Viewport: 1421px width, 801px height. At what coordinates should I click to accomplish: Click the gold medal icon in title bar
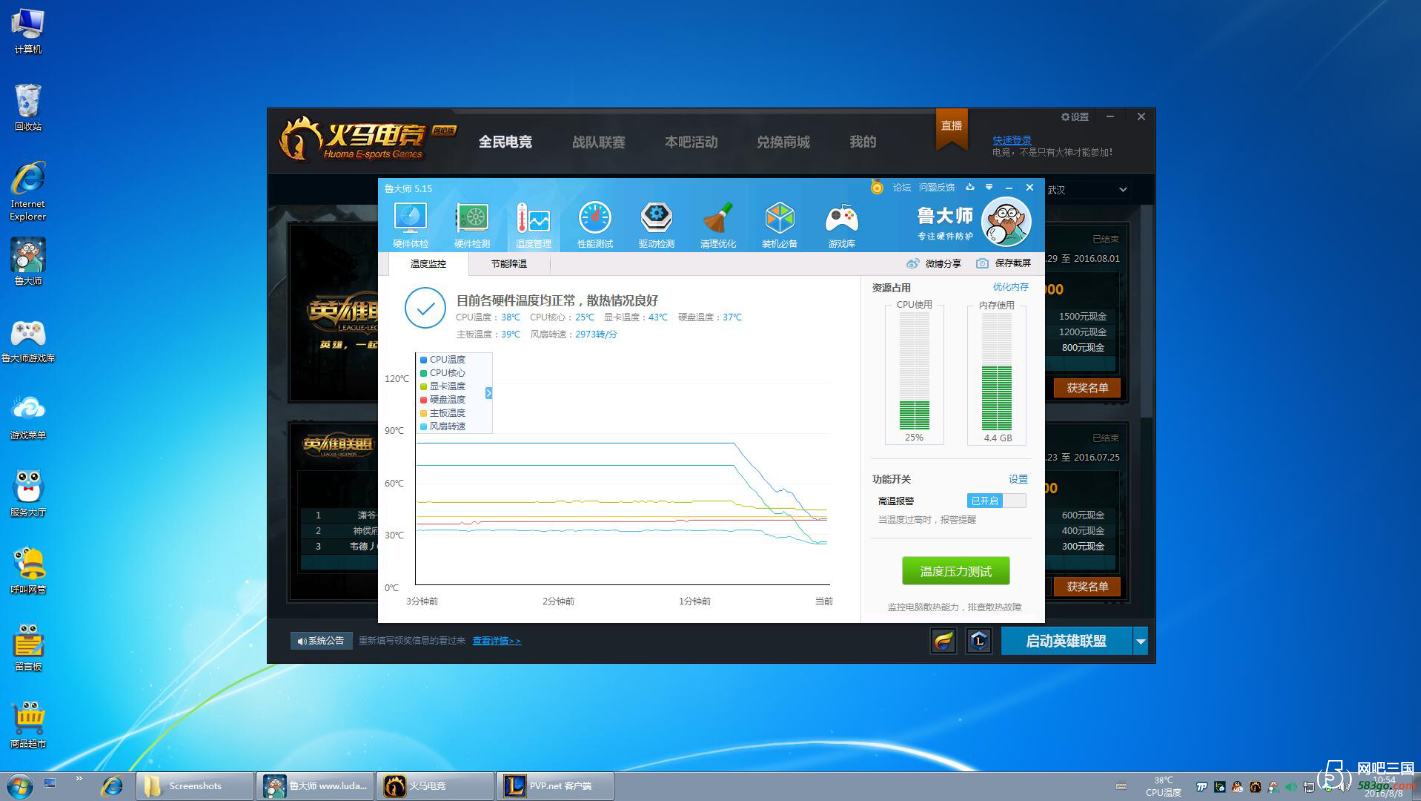pos(877,187)
